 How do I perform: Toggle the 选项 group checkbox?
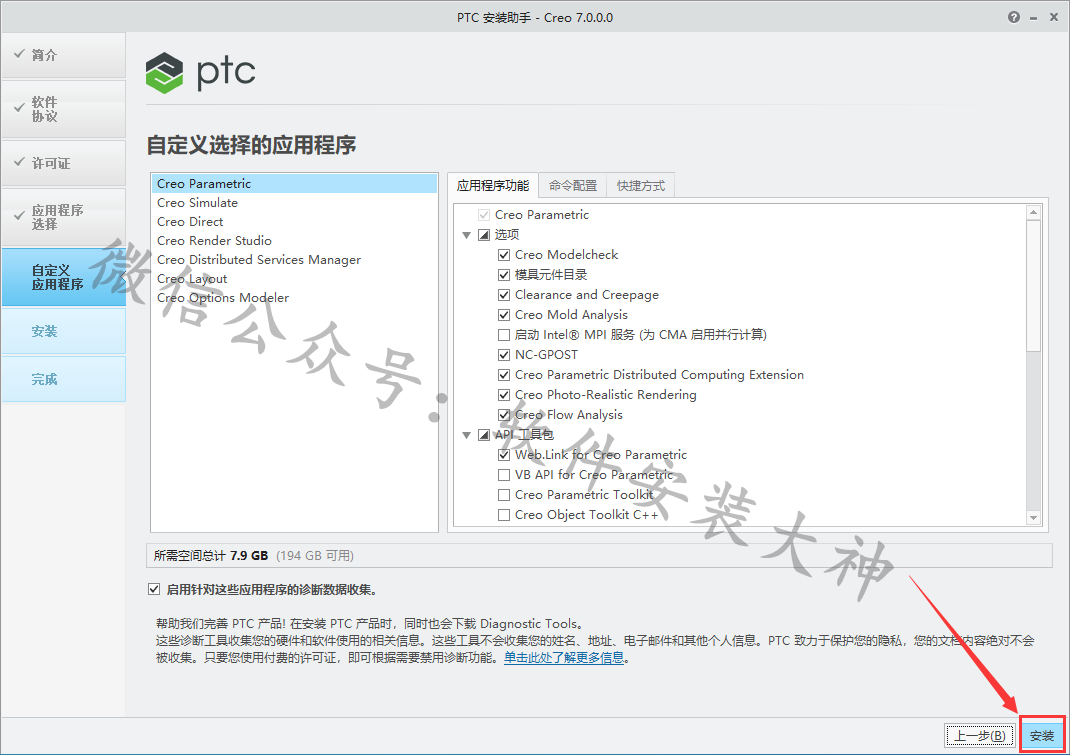(484, 235)
